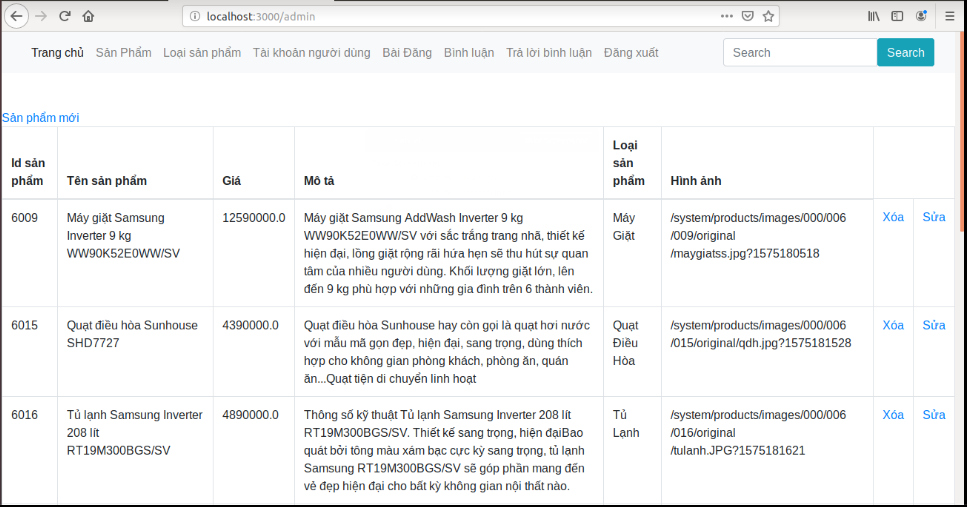Toggle the sidebar view icon
Image resolution: width=967 pixels, height=507 pixels.
click(897, 16)
